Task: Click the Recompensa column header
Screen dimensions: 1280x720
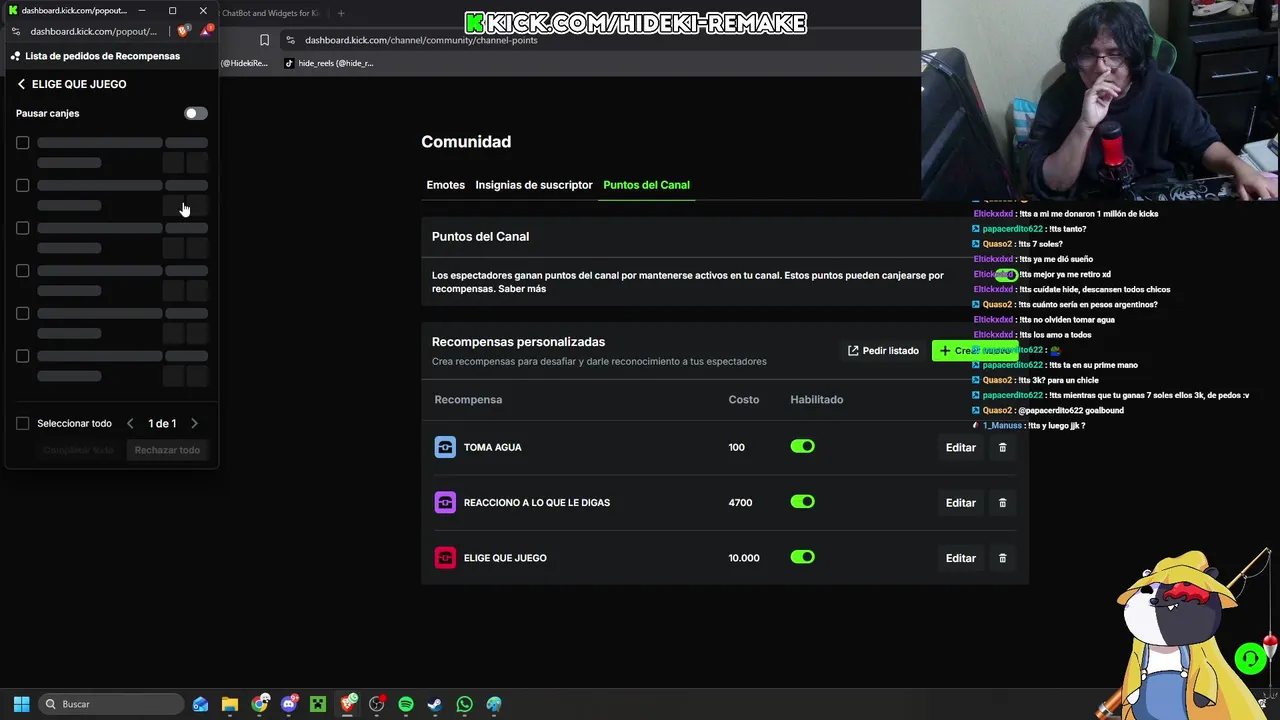Action: click(x=468, y=399)
